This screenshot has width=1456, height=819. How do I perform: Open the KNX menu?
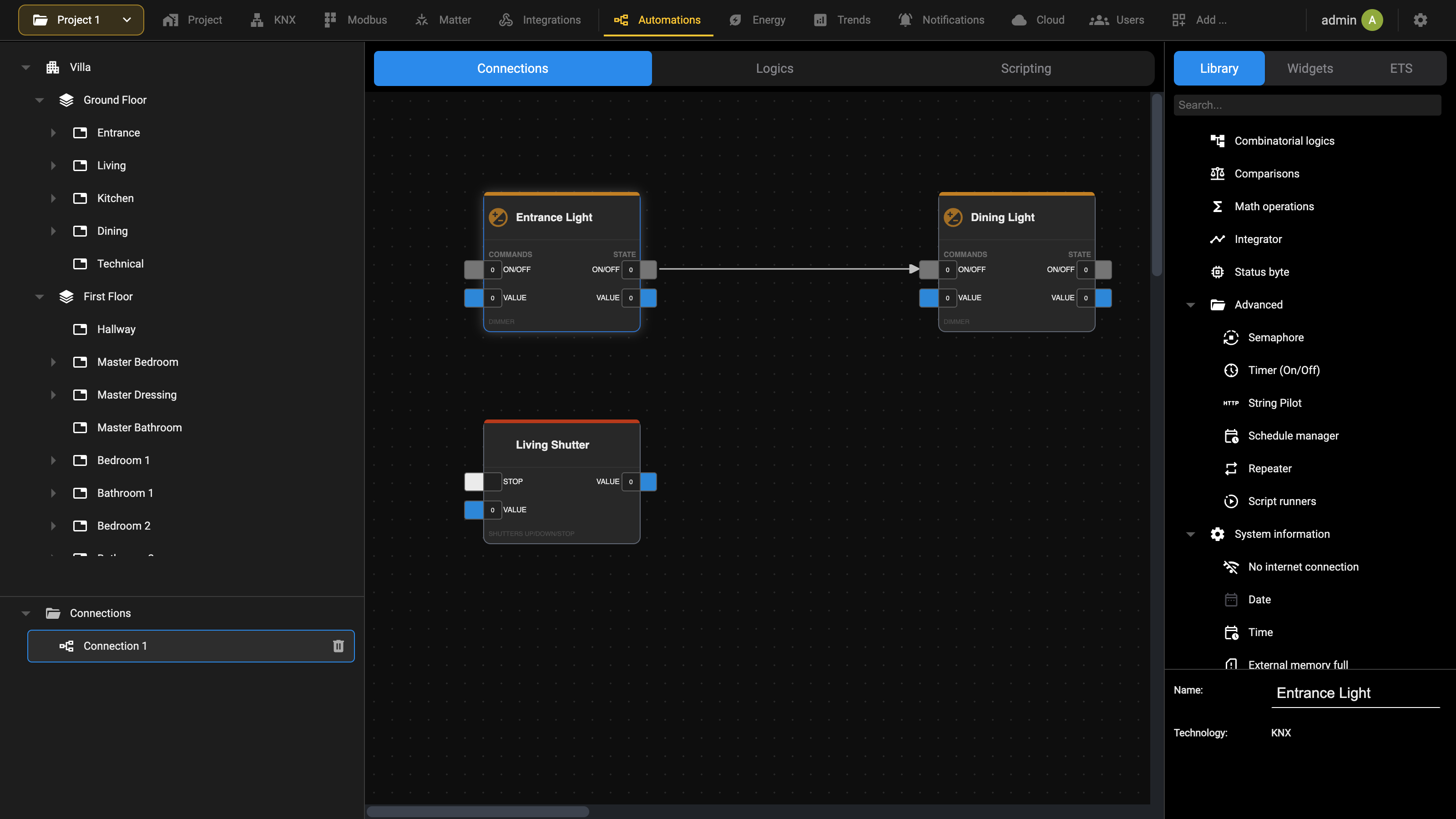point(273,20)
